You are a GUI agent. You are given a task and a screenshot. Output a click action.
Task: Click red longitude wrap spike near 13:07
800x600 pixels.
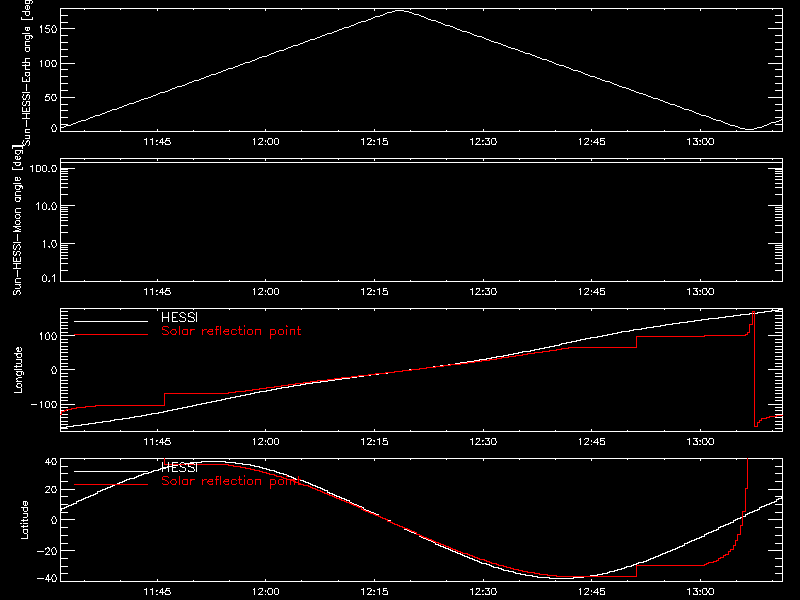tap(754, 369)
